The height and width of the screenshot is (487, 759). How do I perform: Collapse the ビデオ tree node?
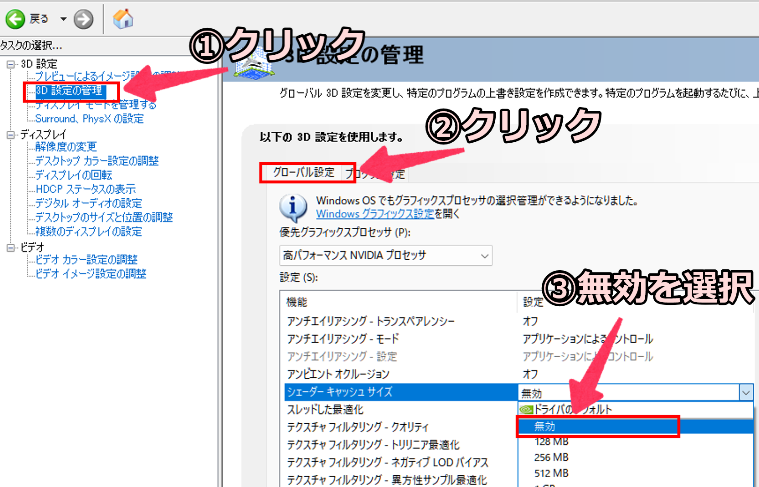pos(11,246)
